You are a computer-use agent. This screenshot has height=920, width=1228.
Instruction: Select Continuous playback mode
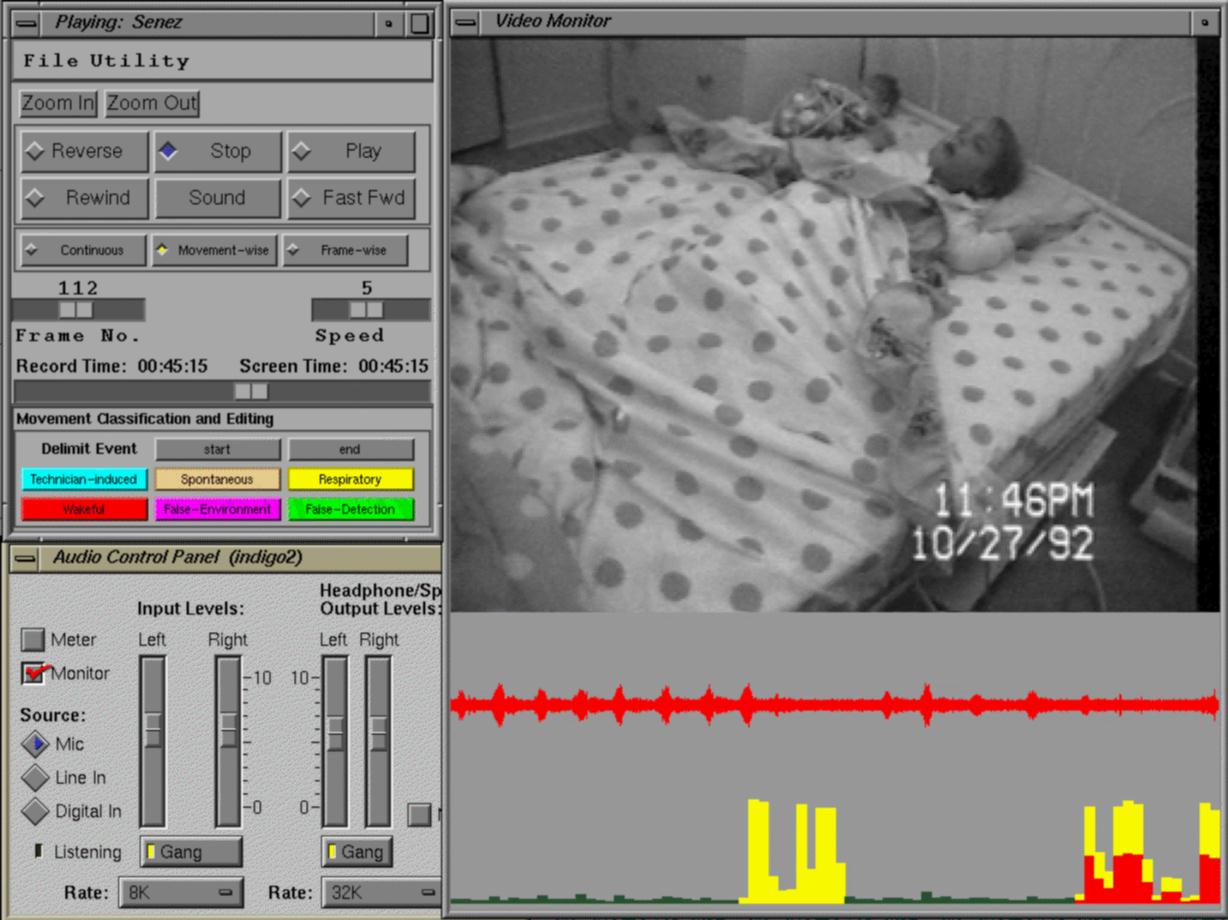point(82,251)
